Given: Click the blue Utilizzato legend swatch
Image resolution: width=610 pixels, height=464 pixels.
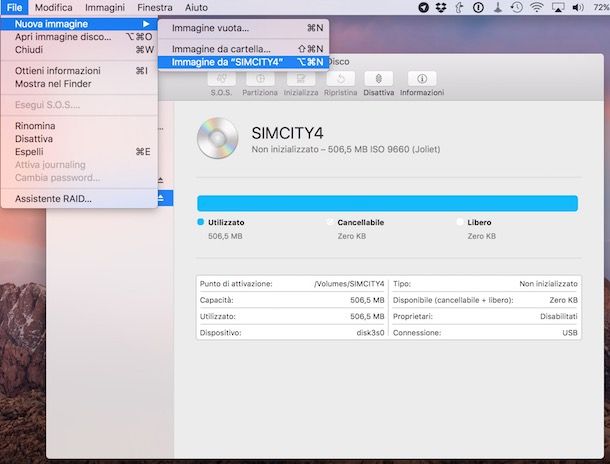Looking at the screenshot, I should (x=200, y=222).
